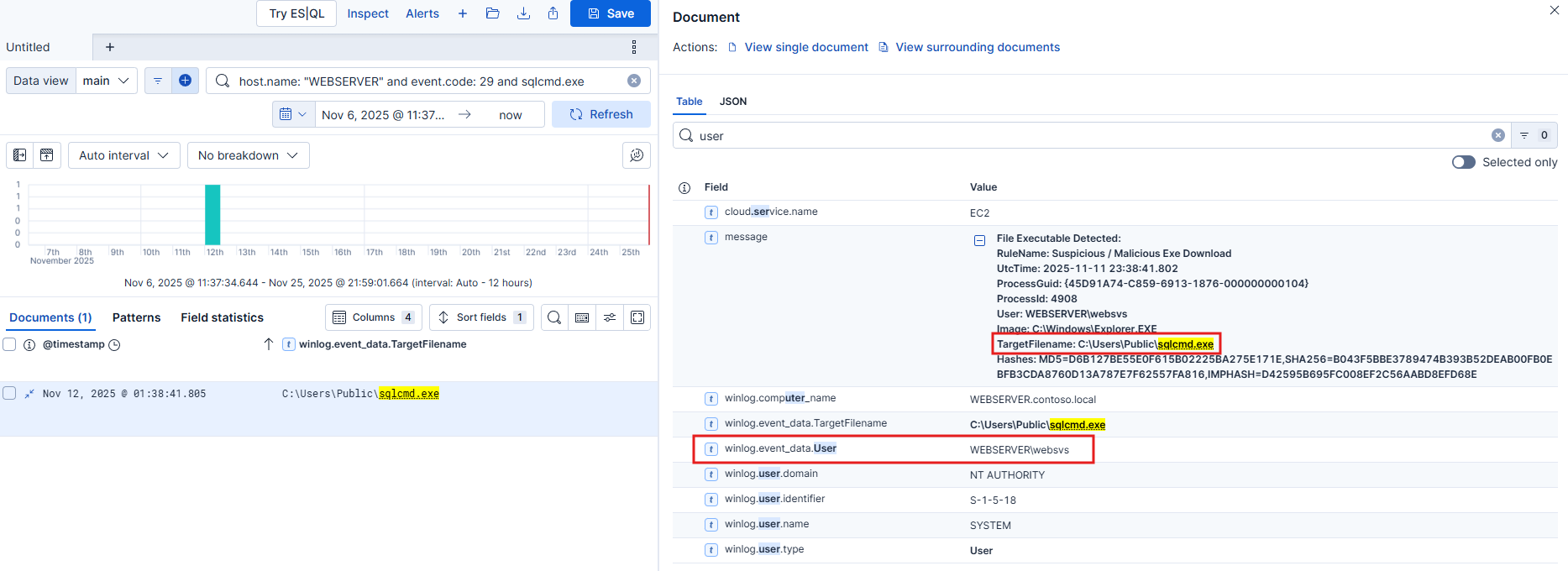Open the calendar date quick menu

point(293,114)
